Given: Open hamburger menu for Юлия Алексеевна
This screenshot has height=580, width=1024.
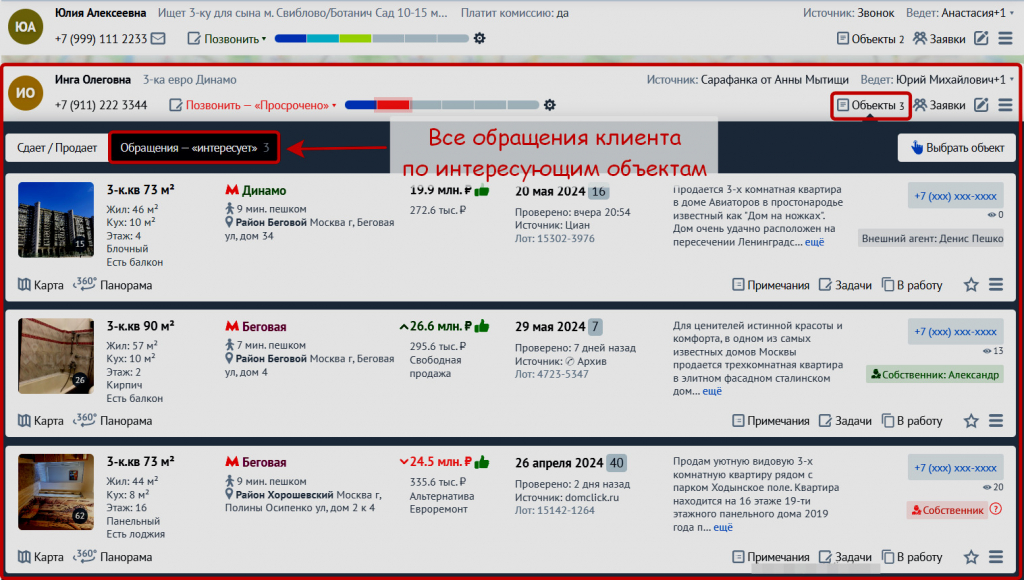Looking at the screenshot, I should click(1006, 39).
